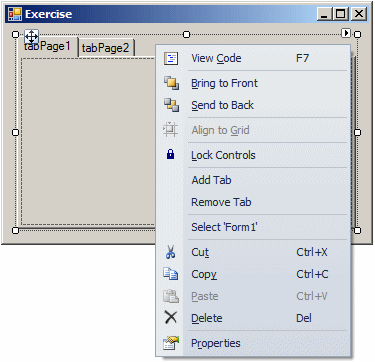Click the Bring to Front icon
This screenshot has width=375, height=362.
171,83
